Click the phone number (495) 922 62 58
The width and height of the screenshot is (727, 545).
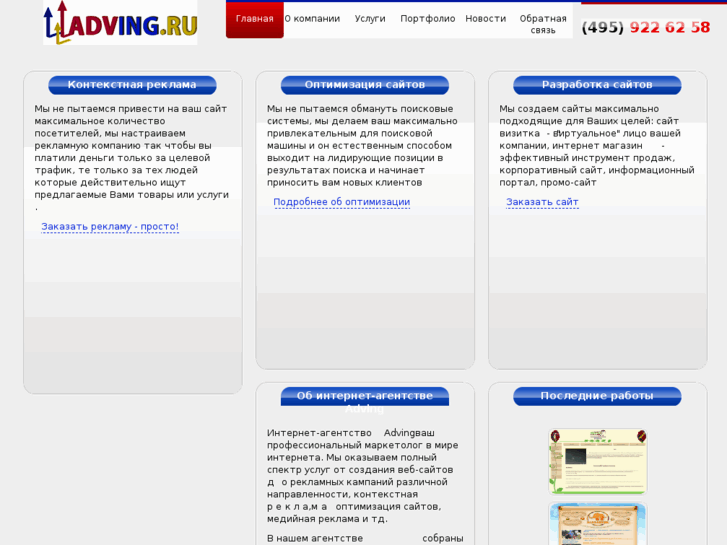pos(646,27)
